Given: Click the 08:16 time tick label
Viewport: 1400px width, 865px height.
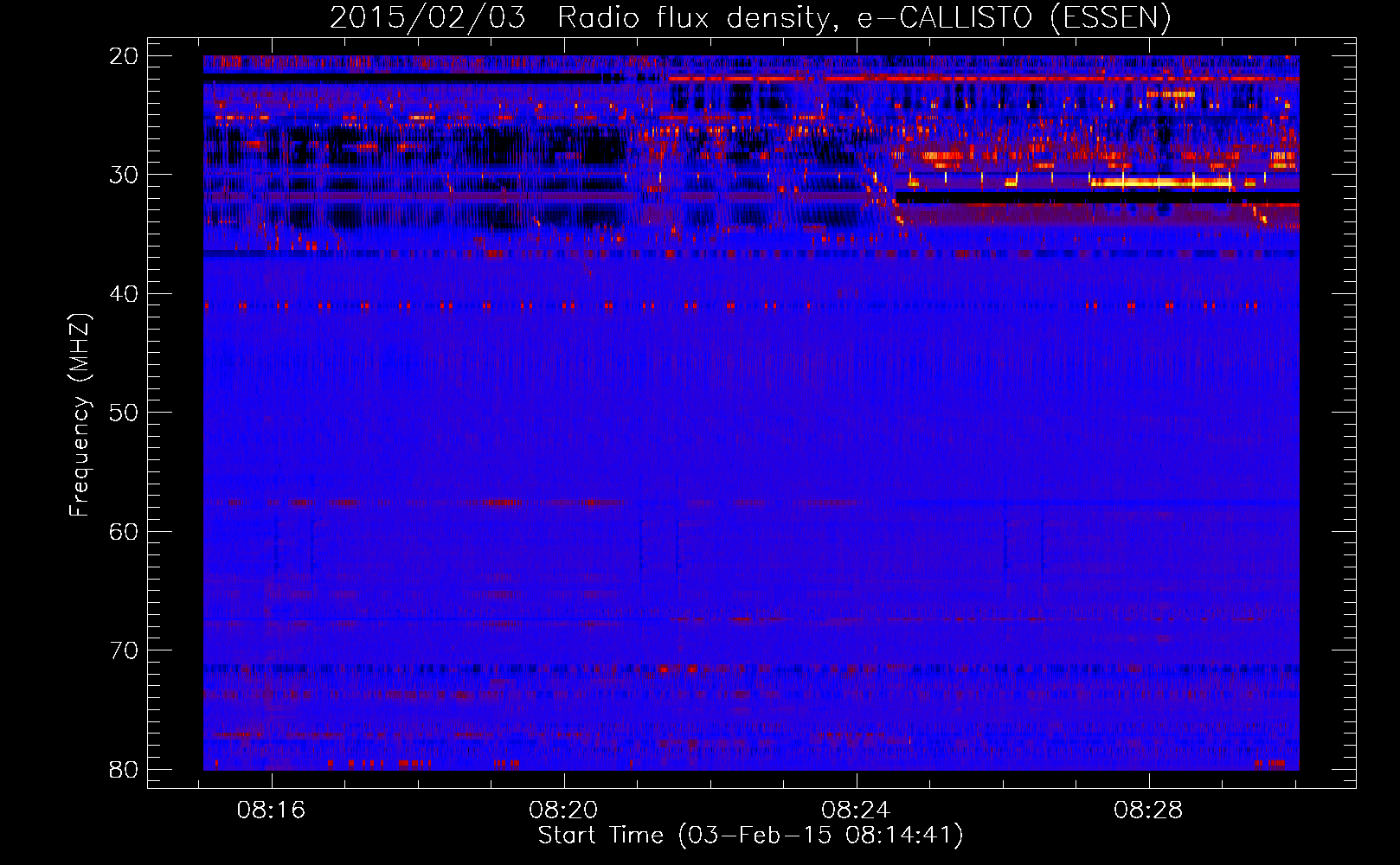Looking at the screenshot, I should 272,811.
